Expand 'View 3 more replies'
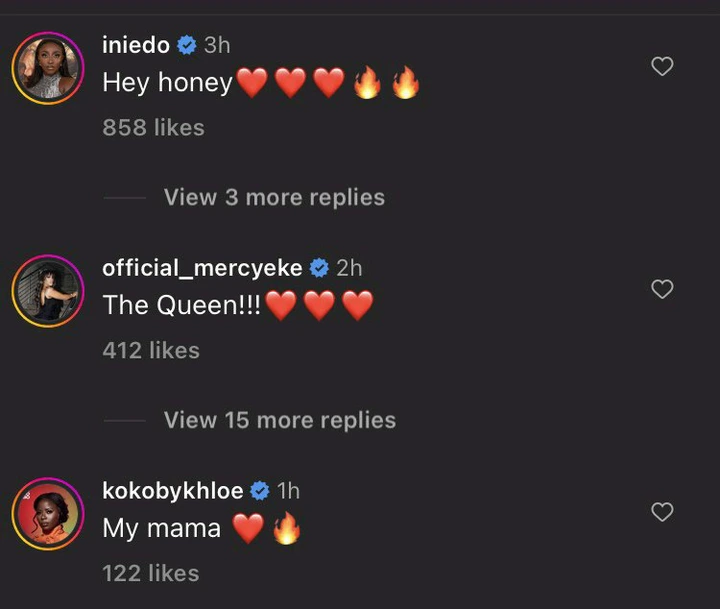Image resolution: width=720 pixels, height=609 pixels. coord(274,197)
